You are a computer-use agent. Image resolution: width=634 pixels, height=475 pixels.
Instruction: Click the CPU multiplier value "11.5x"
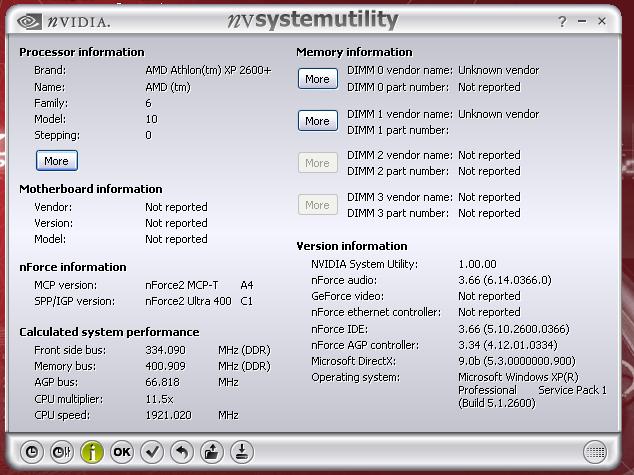point(159,399)
